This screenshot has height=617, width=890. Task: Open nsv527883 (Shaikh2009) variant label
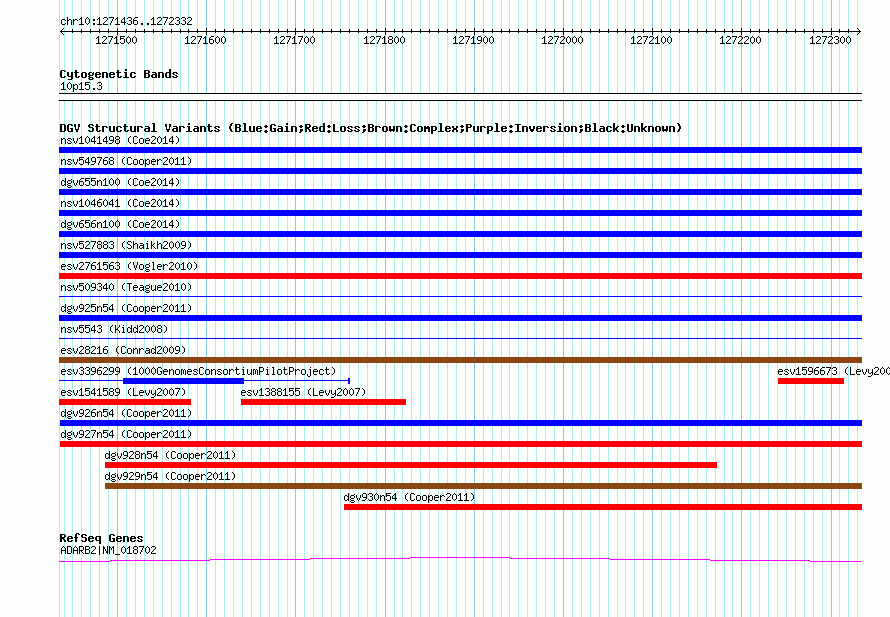126,245
